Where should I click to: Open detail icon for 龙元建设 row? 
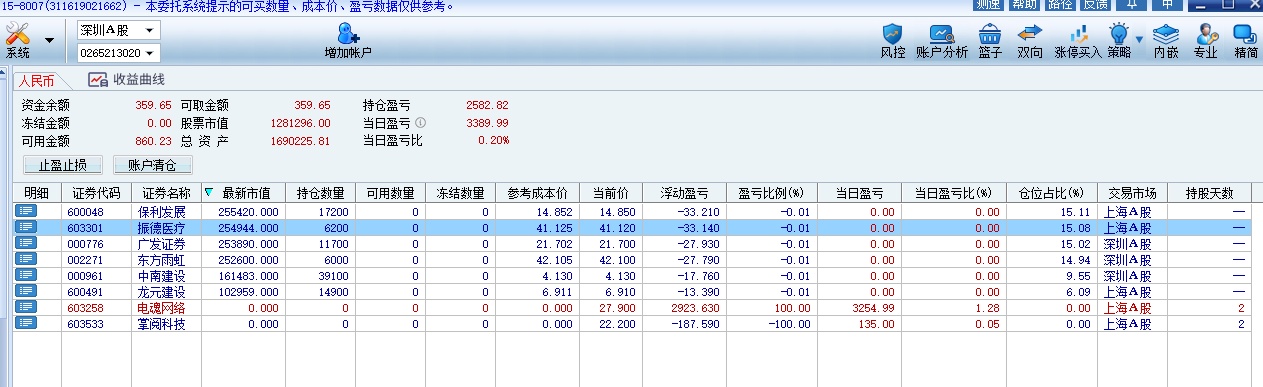tap(25, 291)
